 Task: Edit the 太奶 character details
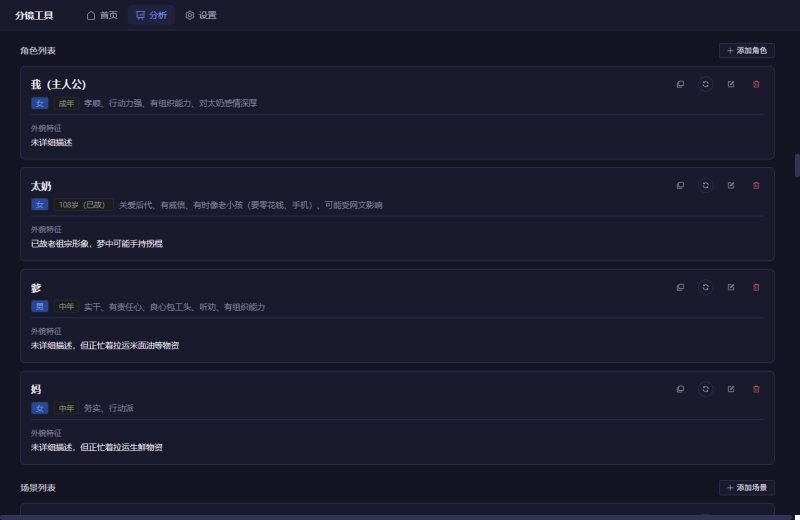click(731, 185)
